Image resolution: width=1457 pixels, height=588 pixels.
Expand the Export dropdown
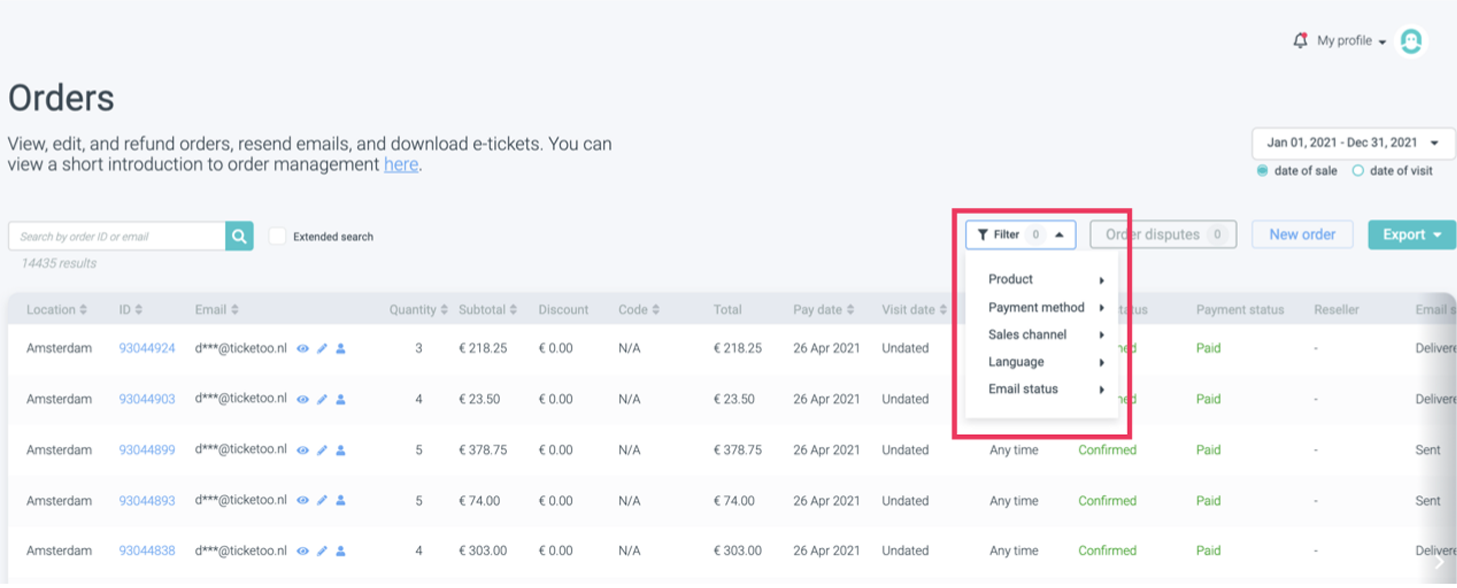[1411, 235]
